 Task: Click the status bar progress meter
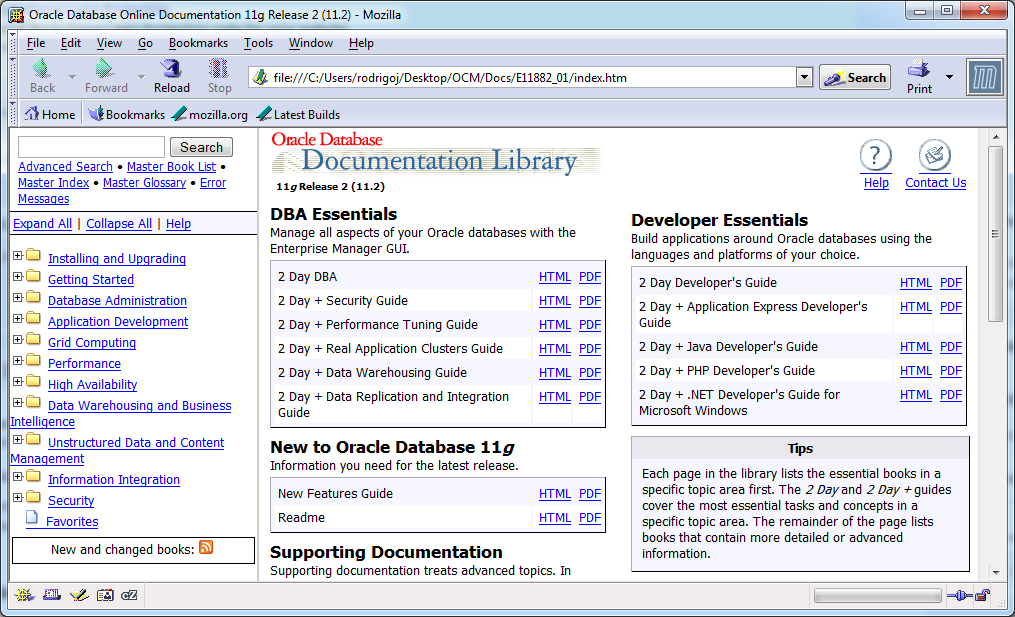[x=877, y=596]
